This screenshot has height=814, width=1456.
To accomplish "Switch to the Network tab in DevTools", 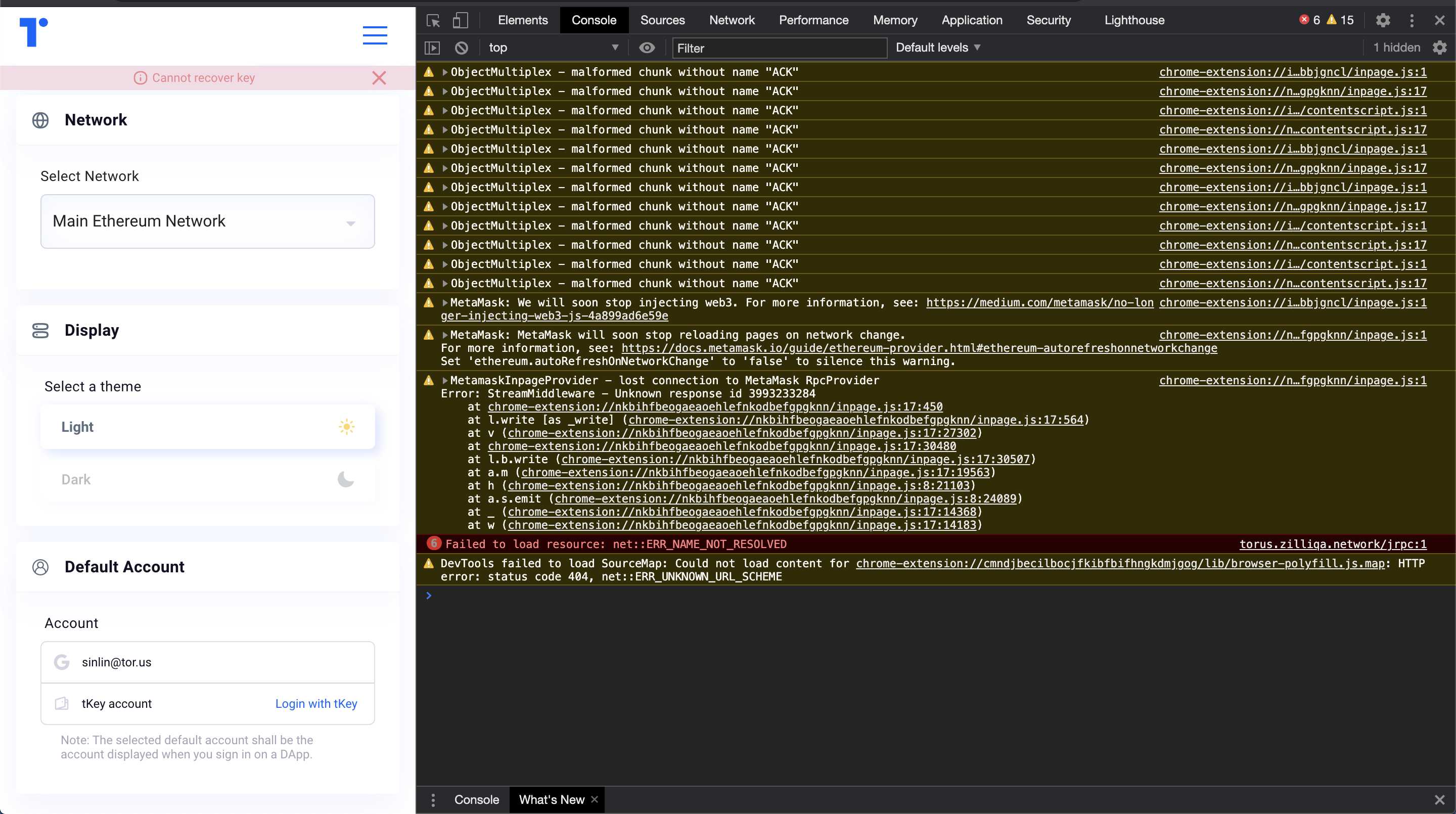I will click(732, 20).
